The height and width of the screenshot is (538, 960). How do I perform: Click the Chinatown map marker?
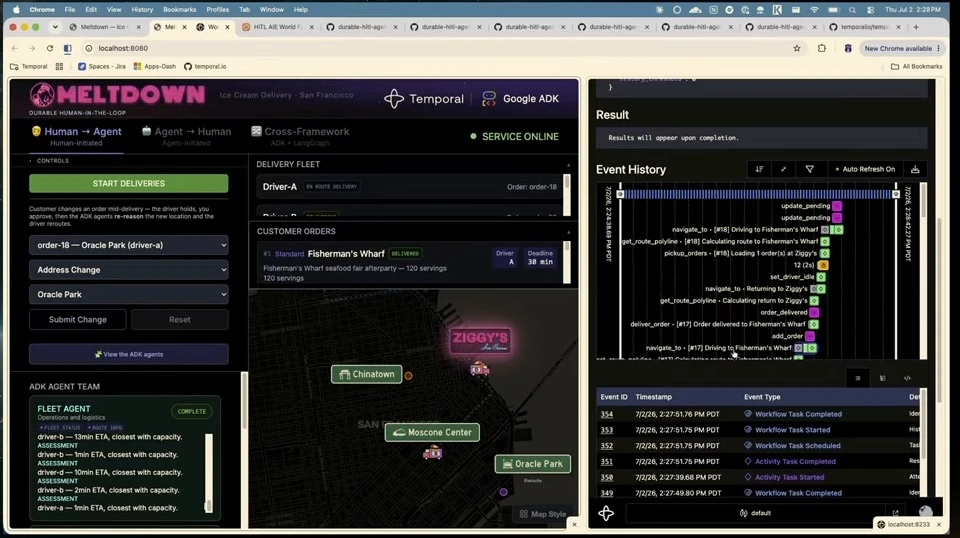point(367,375)
